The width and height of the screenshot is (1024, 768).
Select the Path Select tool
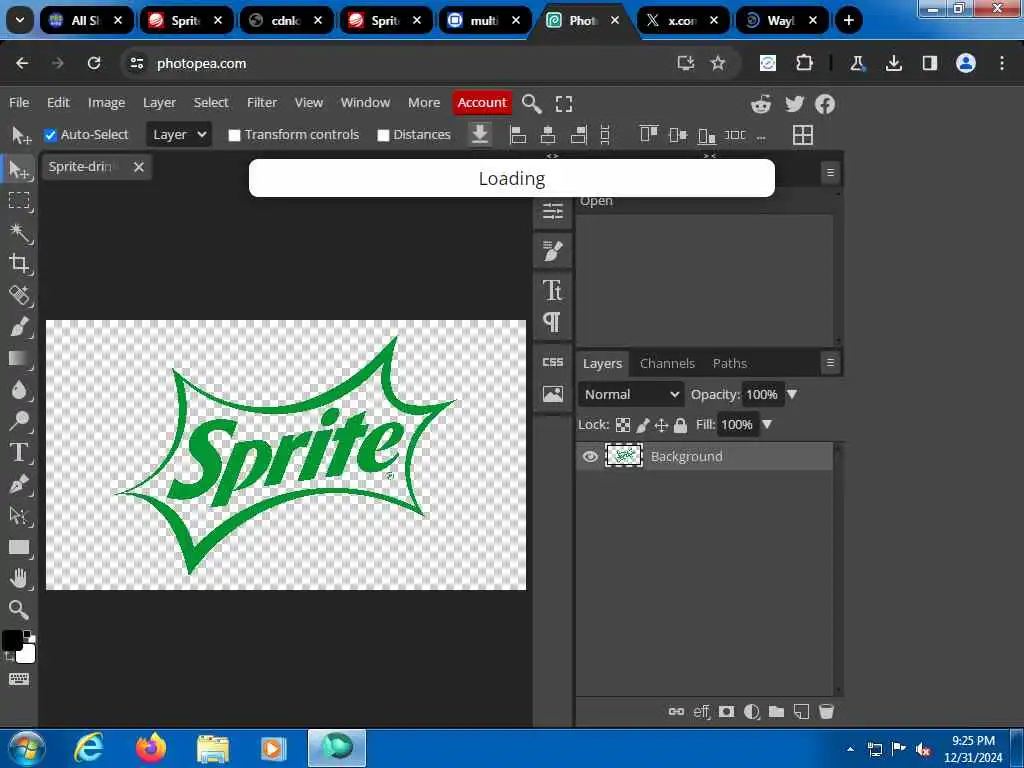pos(19,516)
